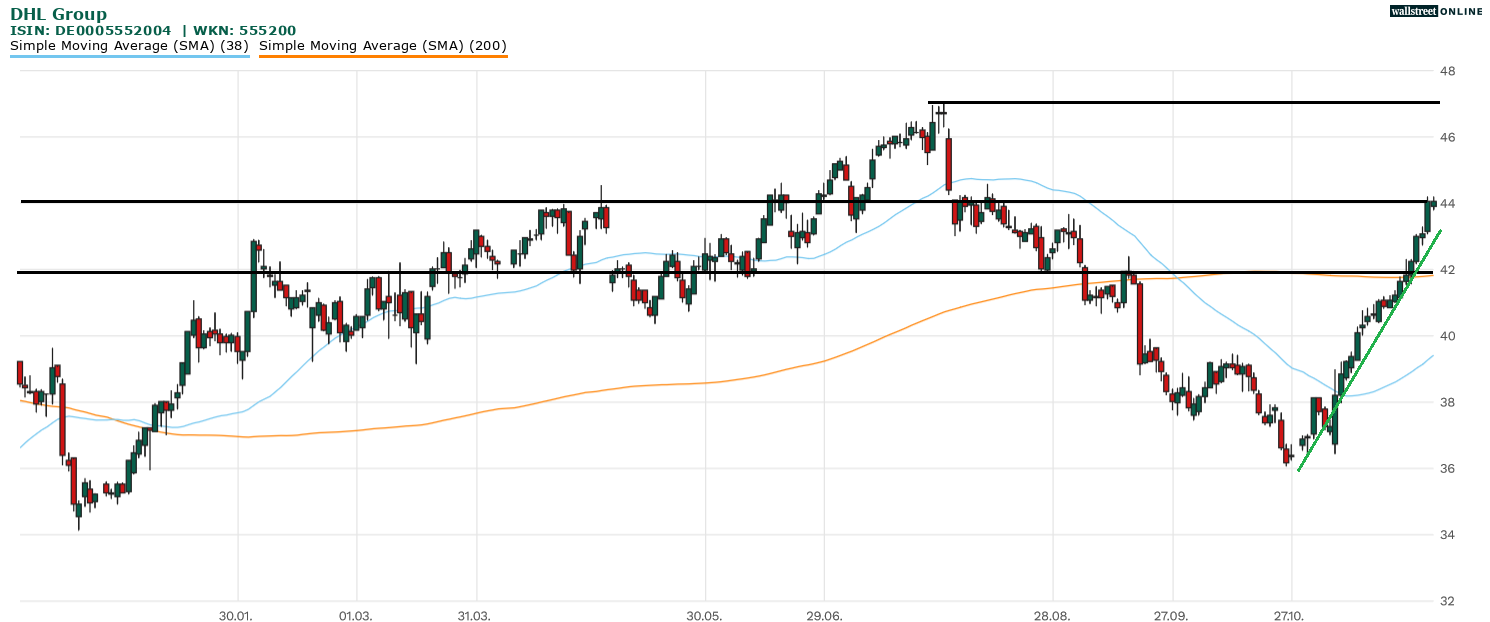Viewport: 1490px width, 622px height.
Task: Click the 28.08. date label
Action: 1053,615
